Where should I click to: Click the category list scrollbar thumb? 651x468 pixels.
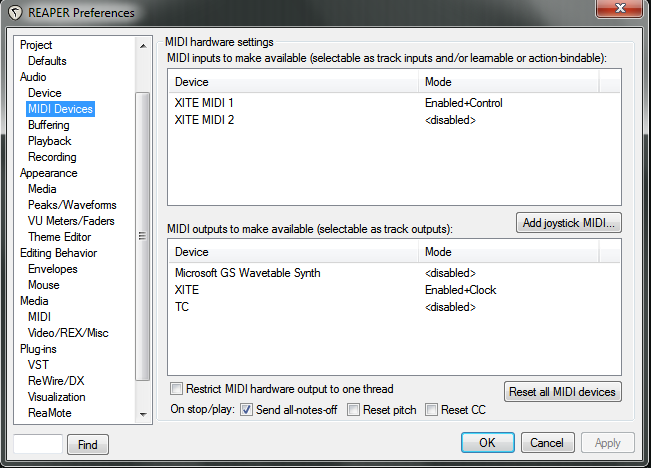point(143,236)
